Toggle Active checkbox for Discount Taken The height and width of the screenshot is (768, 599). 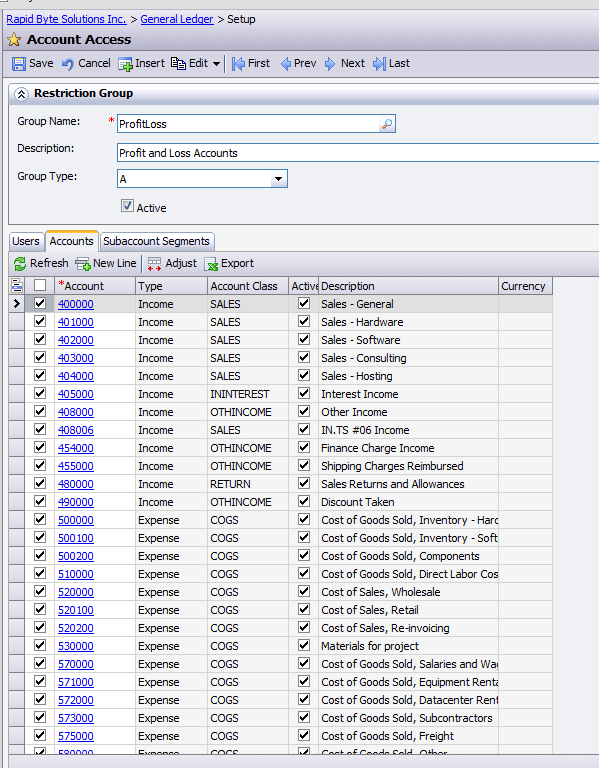point(304,501)
